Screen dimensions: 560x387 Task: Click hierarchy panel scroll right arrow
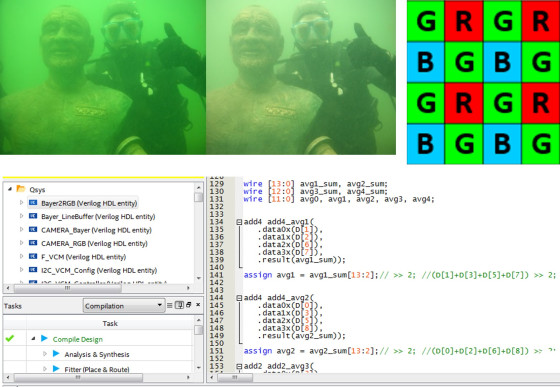coord(189,288)
